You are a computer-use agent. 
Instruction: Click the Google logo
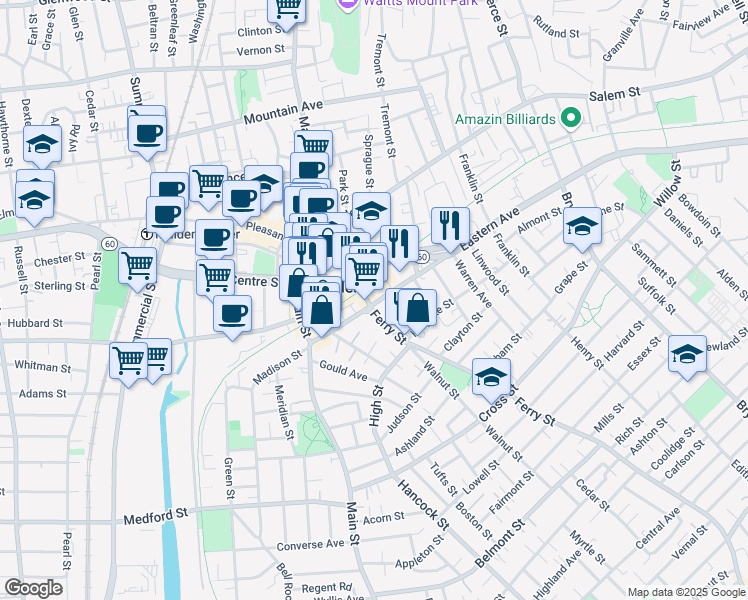[x=34, y=589]
